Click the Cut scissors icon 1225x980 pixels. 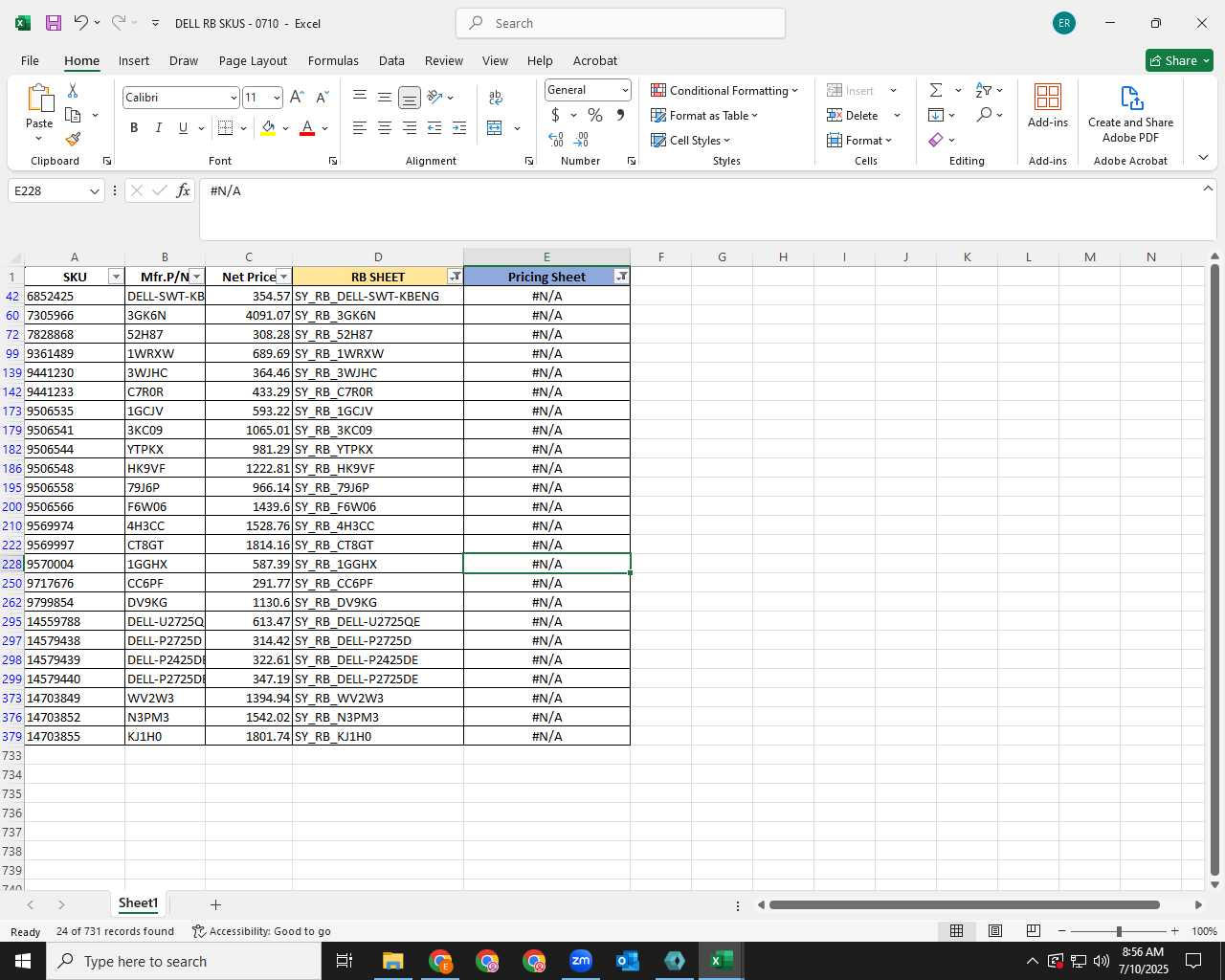[73, 90]
